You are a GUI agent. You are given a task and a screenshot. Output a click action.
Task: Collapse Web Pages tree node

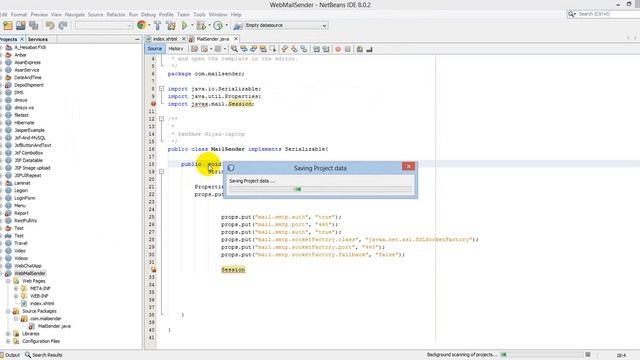pyautogui.click(x=8, y=281)
